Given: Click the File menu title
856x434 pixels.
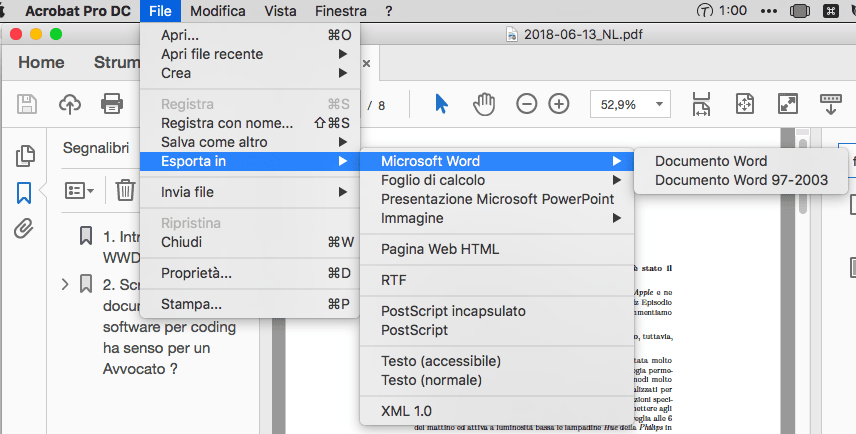Looking at the screenshot, I should (x=160, y=11).
